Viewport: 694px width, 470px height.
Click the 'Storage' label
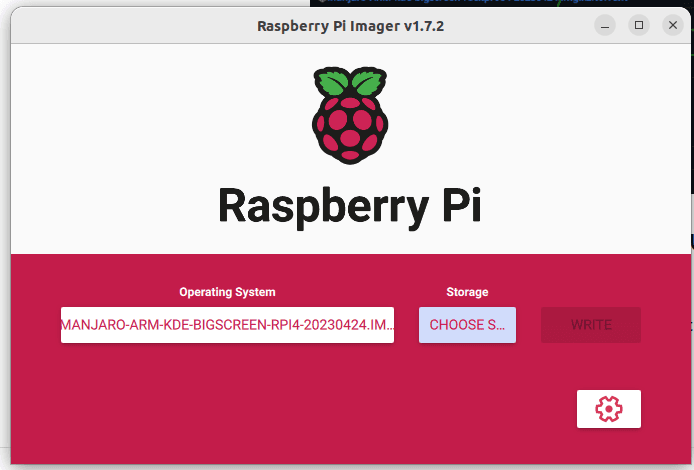point(467,292)
